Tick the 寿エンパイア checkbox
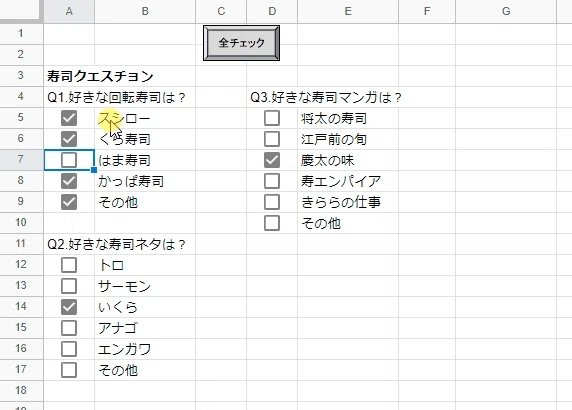Image resolution: width=572 pixels, height=410 pixels. tap(272, 181)
